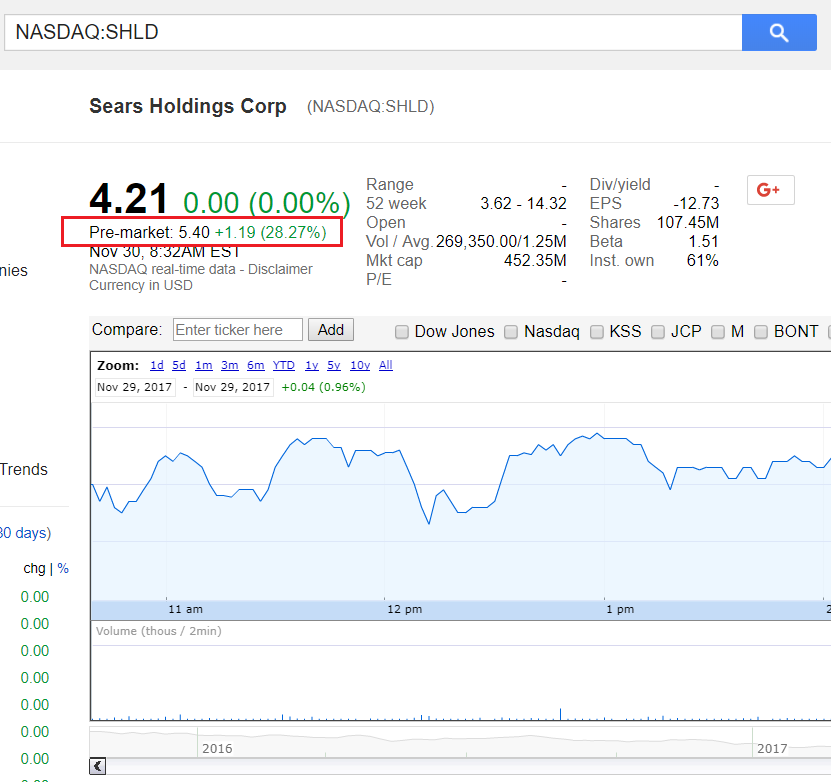Focus the NASDAQ:SHLD search box
Screen dimensions: 831x782
point(373,32)
